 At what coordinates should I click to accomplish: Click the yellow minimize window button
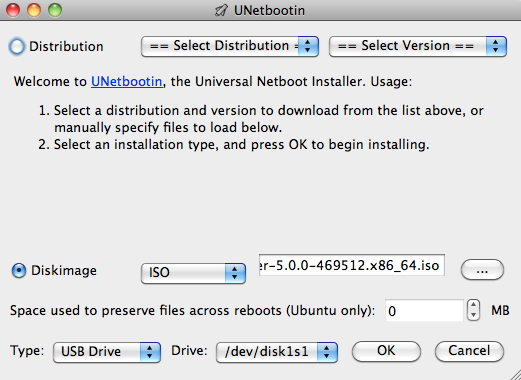tap(34, 10)
